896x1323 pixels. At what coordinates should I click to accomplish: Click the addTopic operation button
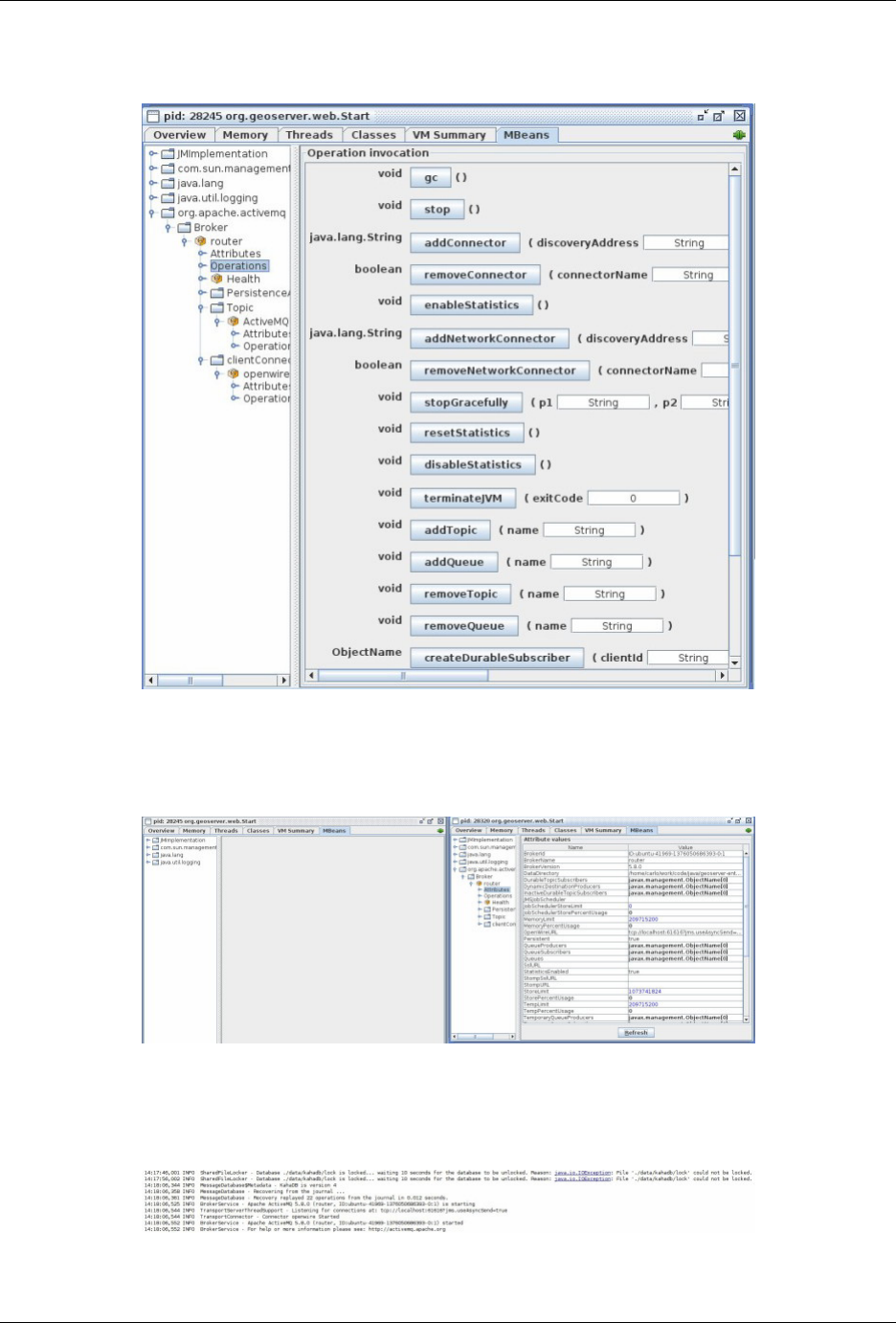pos(451,530)
